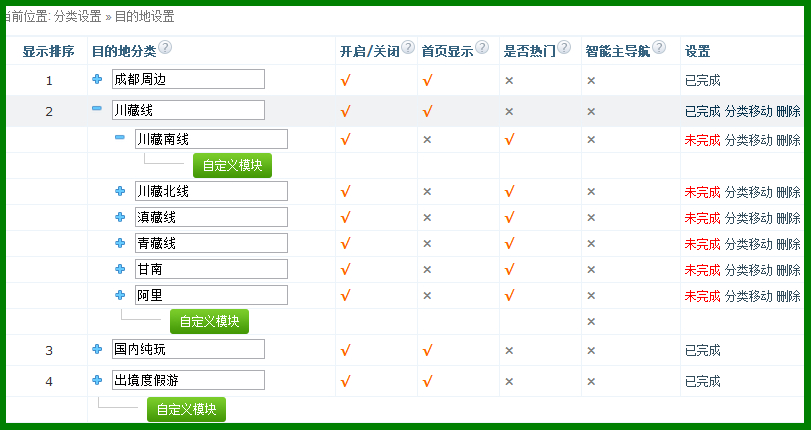The image size is (811, 431).
Task: Collapse the 川藏线 category
Action: (x=97, y=109)
